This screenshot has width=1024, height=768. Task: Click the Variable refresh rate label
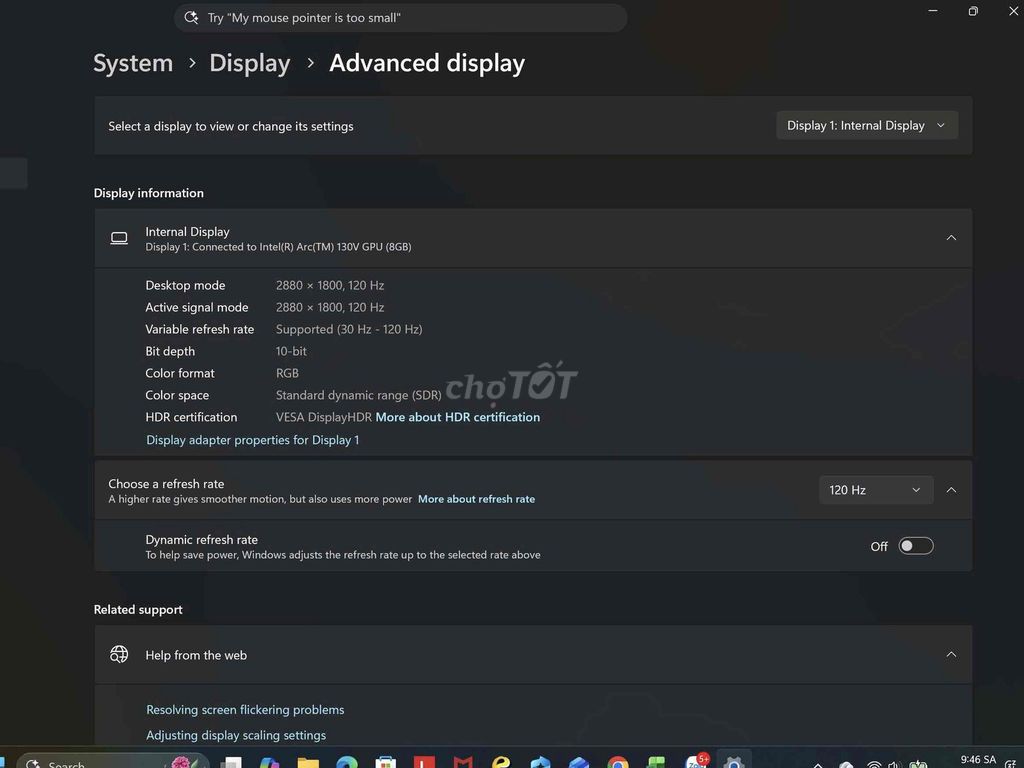pos(200,329)
